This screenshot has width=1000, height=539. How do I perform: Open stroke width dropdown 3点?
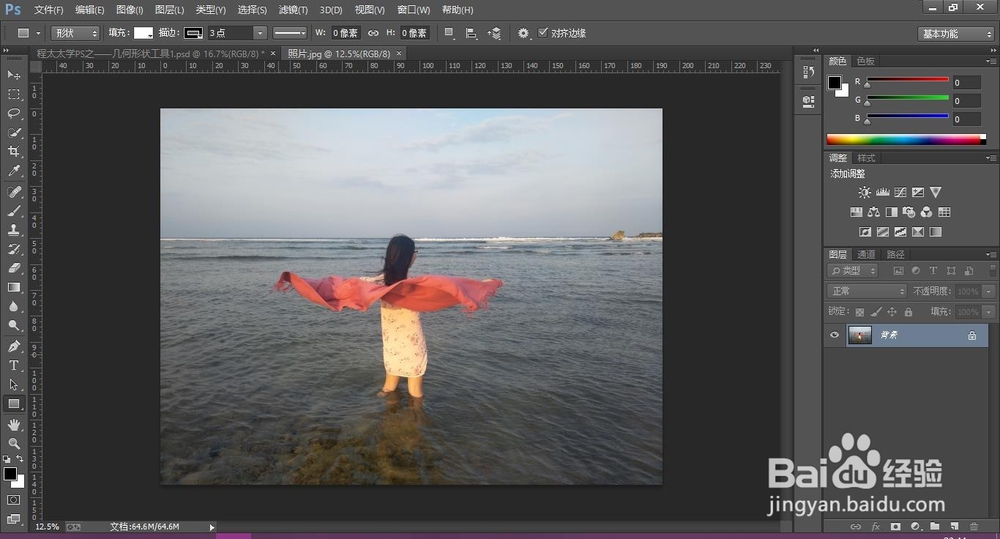point(260,33)
